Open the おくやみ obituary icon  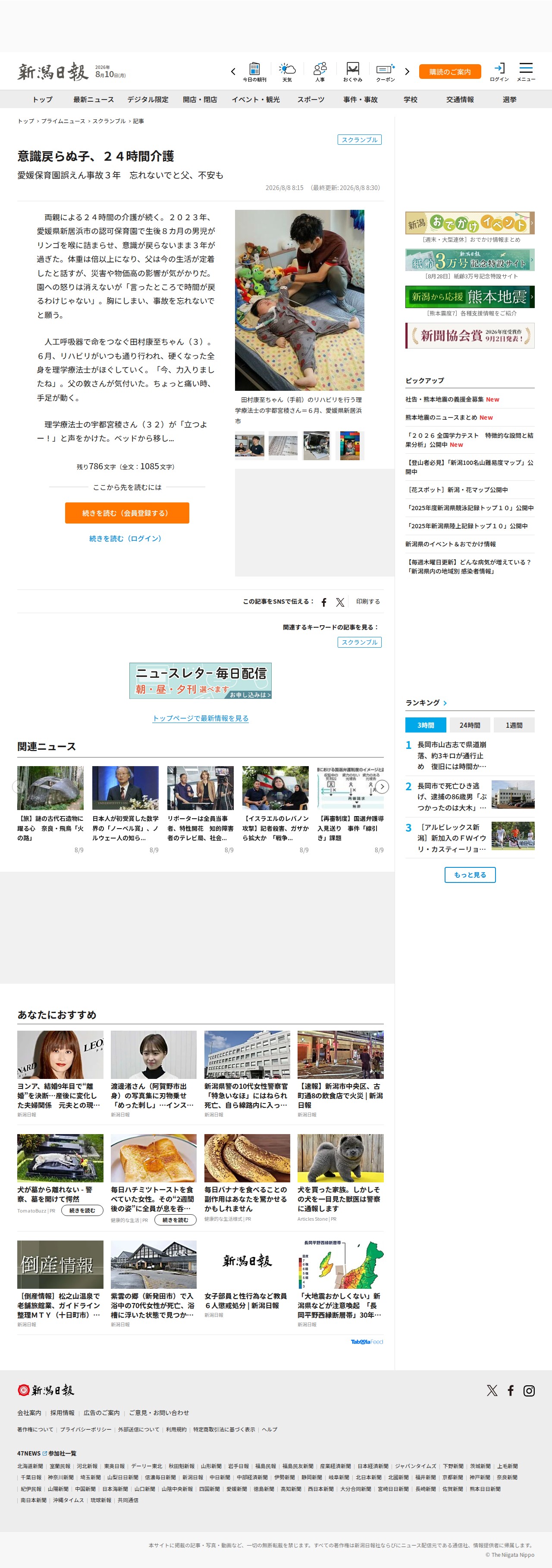click(x=353, y=71)
